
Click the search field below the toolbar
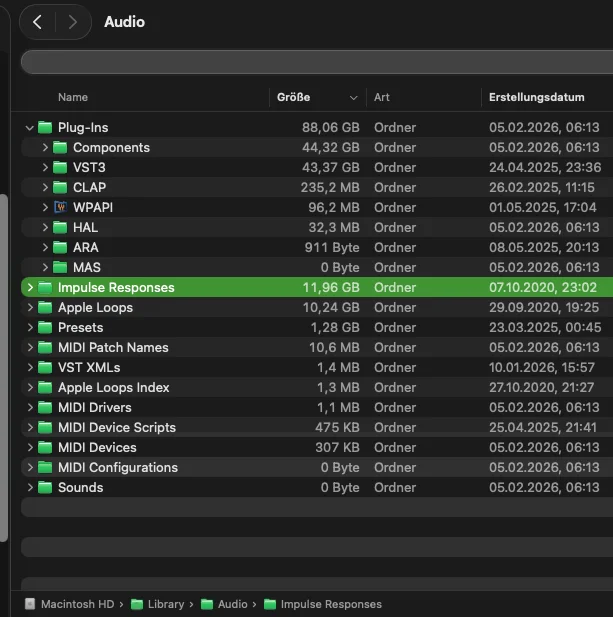(x=316, y=62)
